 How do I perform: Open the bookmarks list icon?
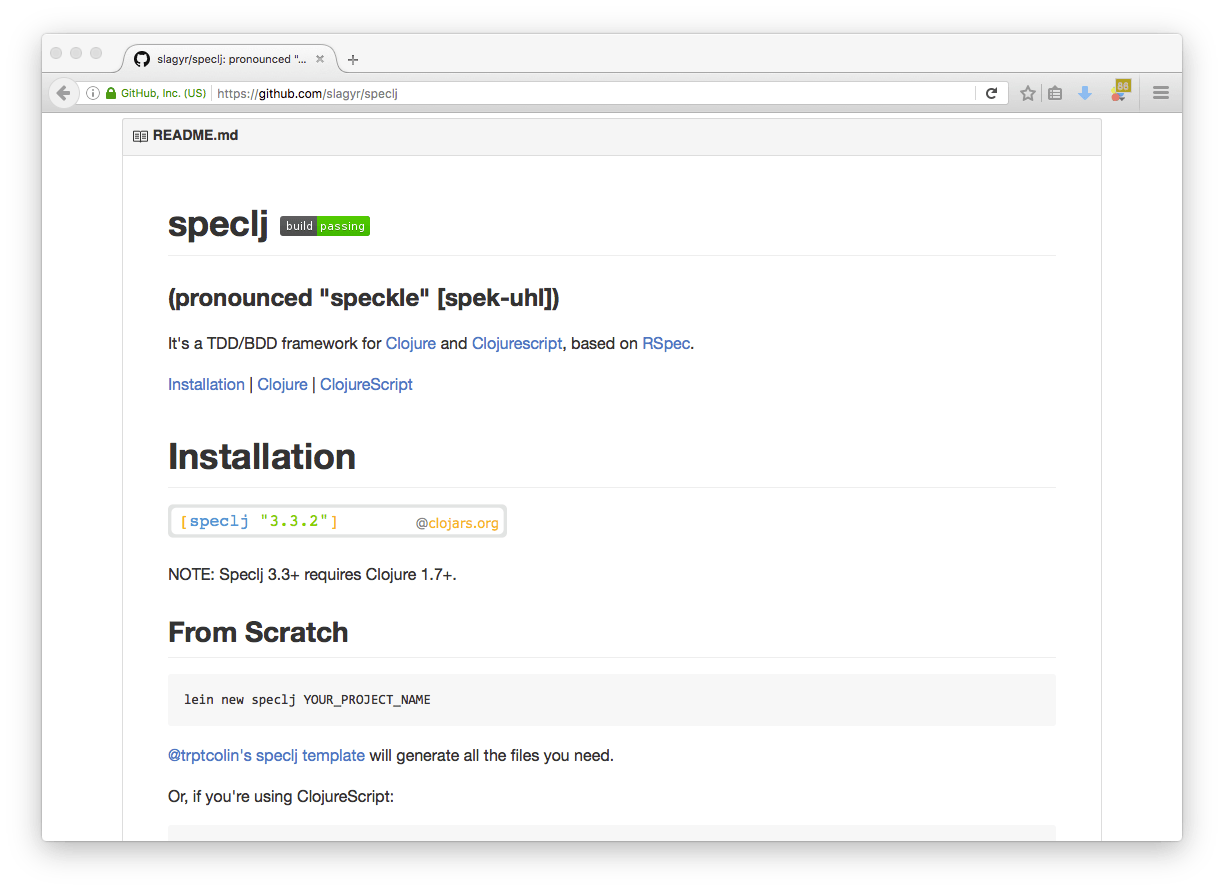tap(1055, 93)
